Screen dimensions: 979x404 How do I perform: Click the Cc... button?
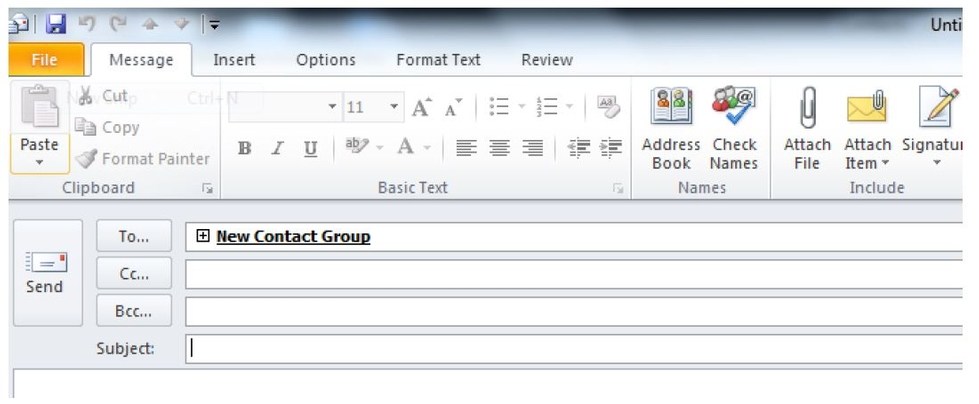(x=134, y=273)
